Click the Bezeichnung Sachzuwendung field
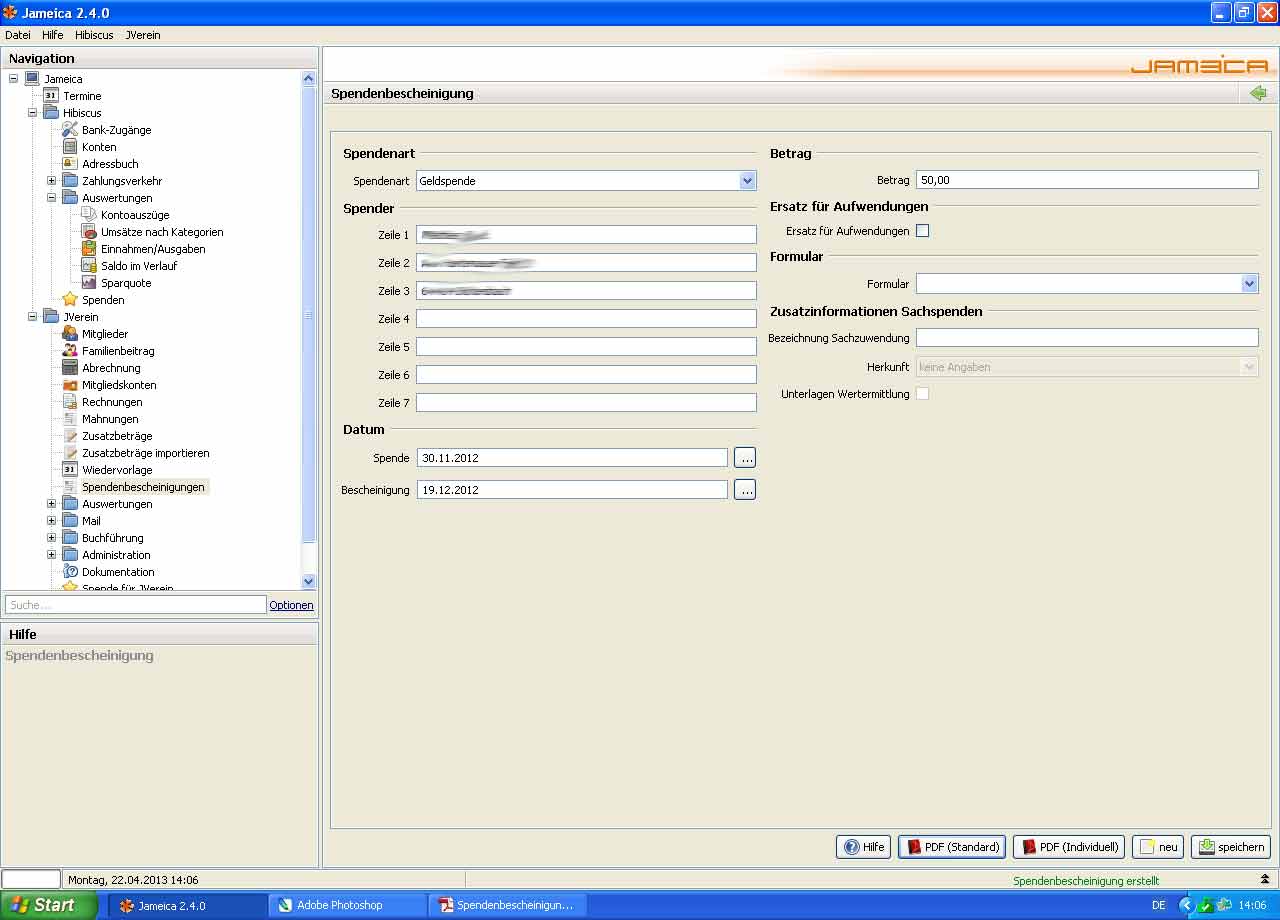Screen dimensions: 1280x920 (x=1087, y=338)
